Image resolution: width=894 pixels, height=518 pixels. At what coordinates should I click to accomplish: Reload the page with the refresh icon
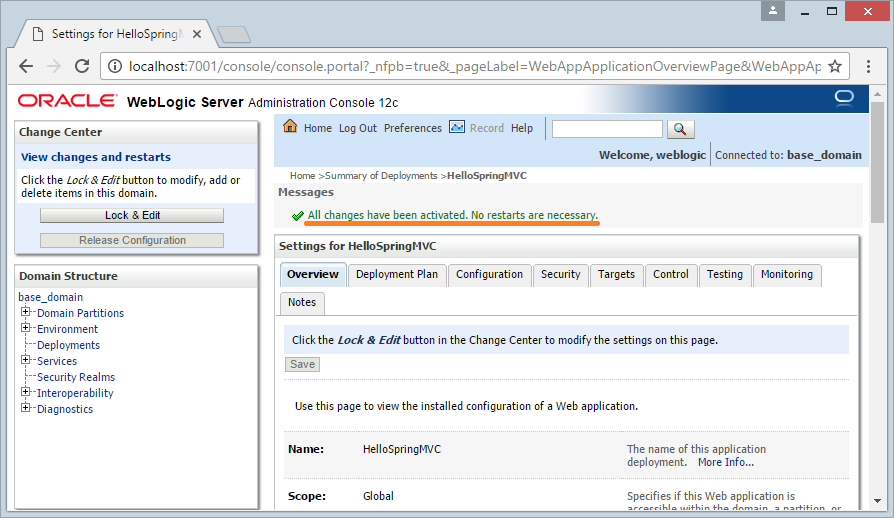point(82,66)
